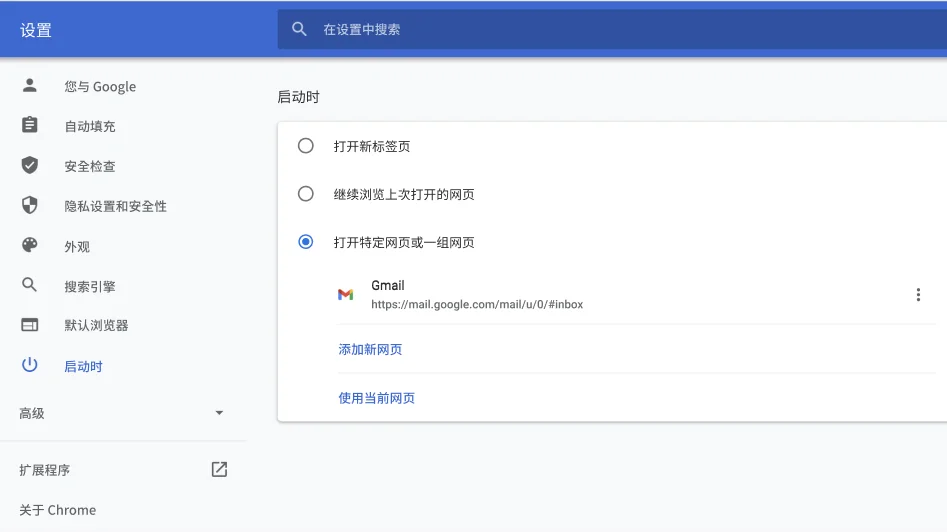Click the Gmail envelope icon

click(345, 294)
